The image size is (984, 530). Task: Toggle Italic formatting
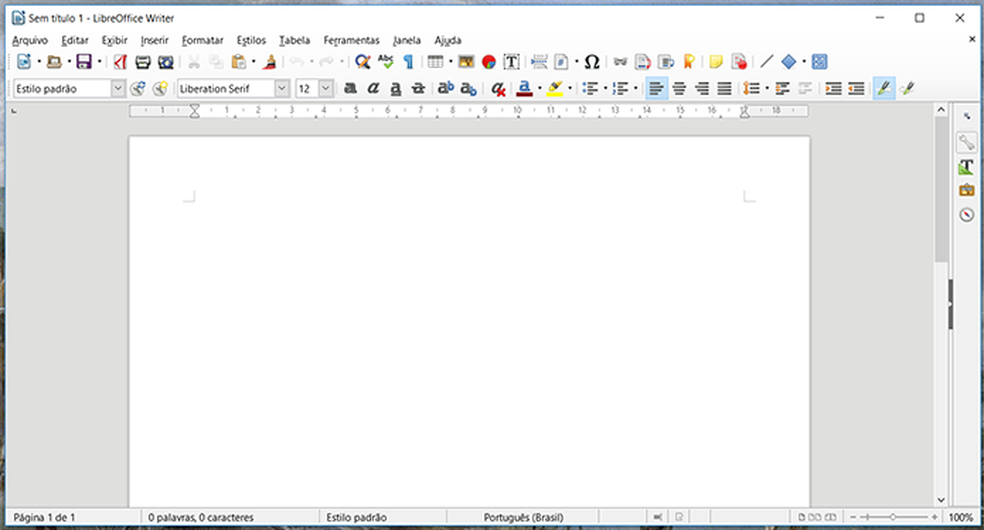point(373,88)
